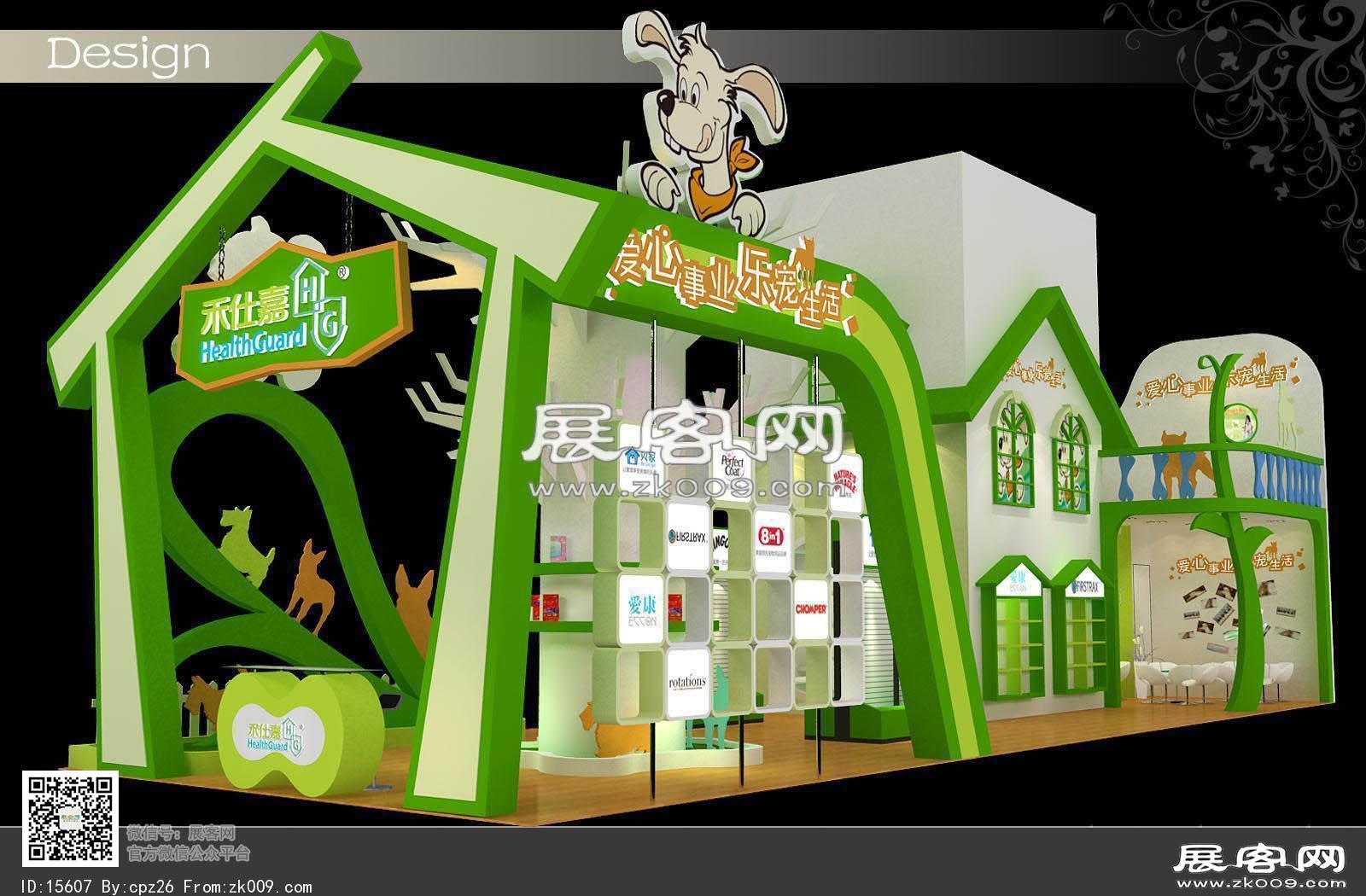Click the "Design" title text

(129, 54)
